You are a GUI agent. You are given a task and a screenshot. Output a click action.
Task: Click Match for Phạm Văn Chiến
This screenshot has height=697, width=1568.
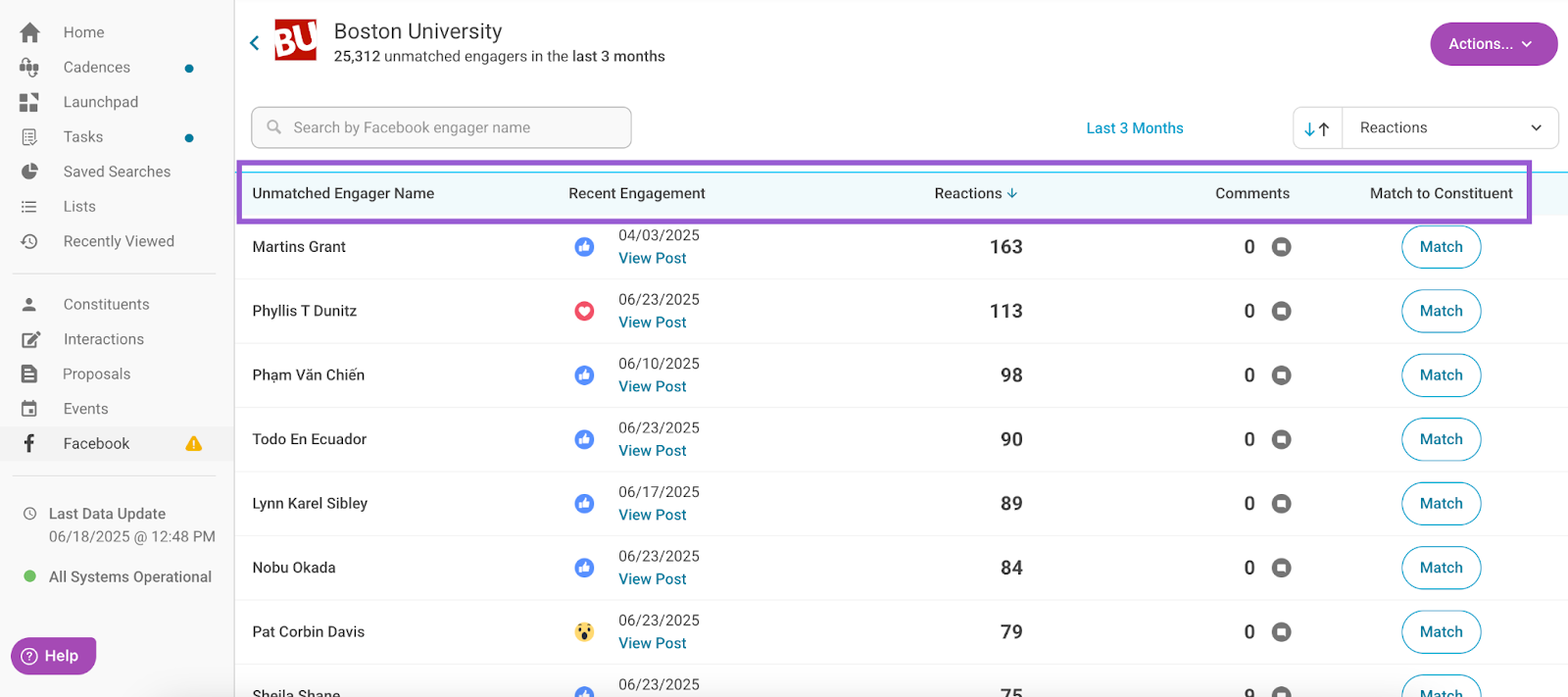(x=1441, y=375)
